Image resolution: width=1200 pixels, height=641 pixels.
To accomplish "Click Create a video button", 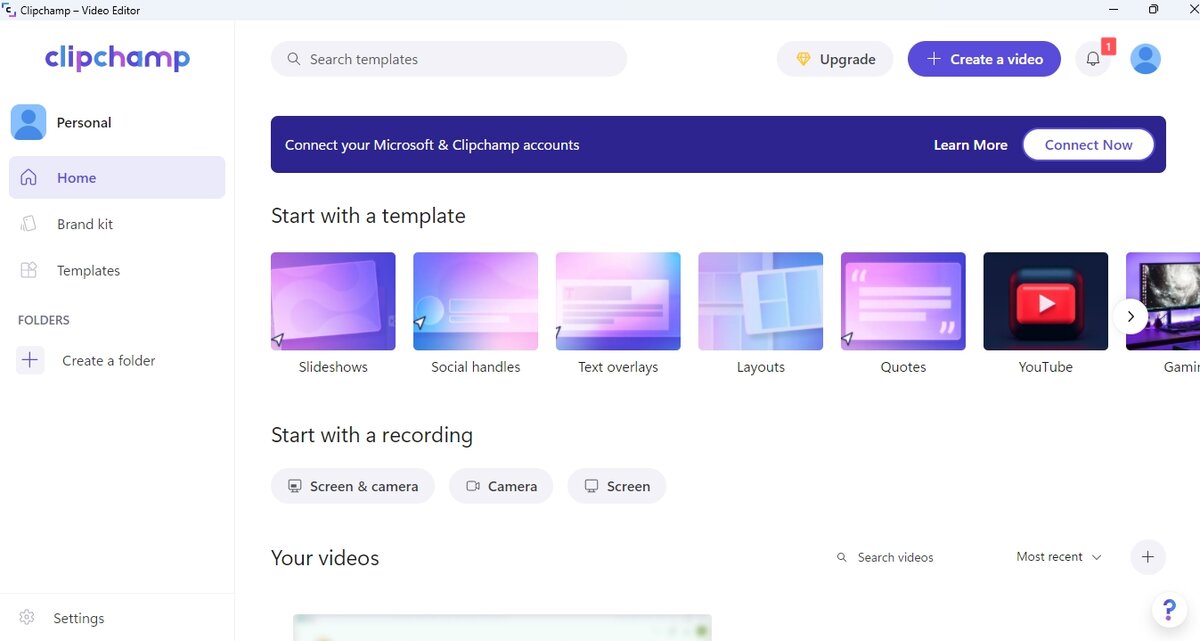I will pos(984,59).
